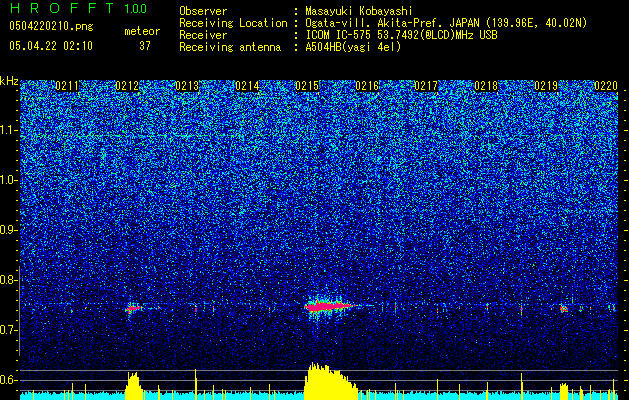Click the 0218 time marker
Image resolution: width=629 pixels, height=400 pixels.
click(486, 86)
